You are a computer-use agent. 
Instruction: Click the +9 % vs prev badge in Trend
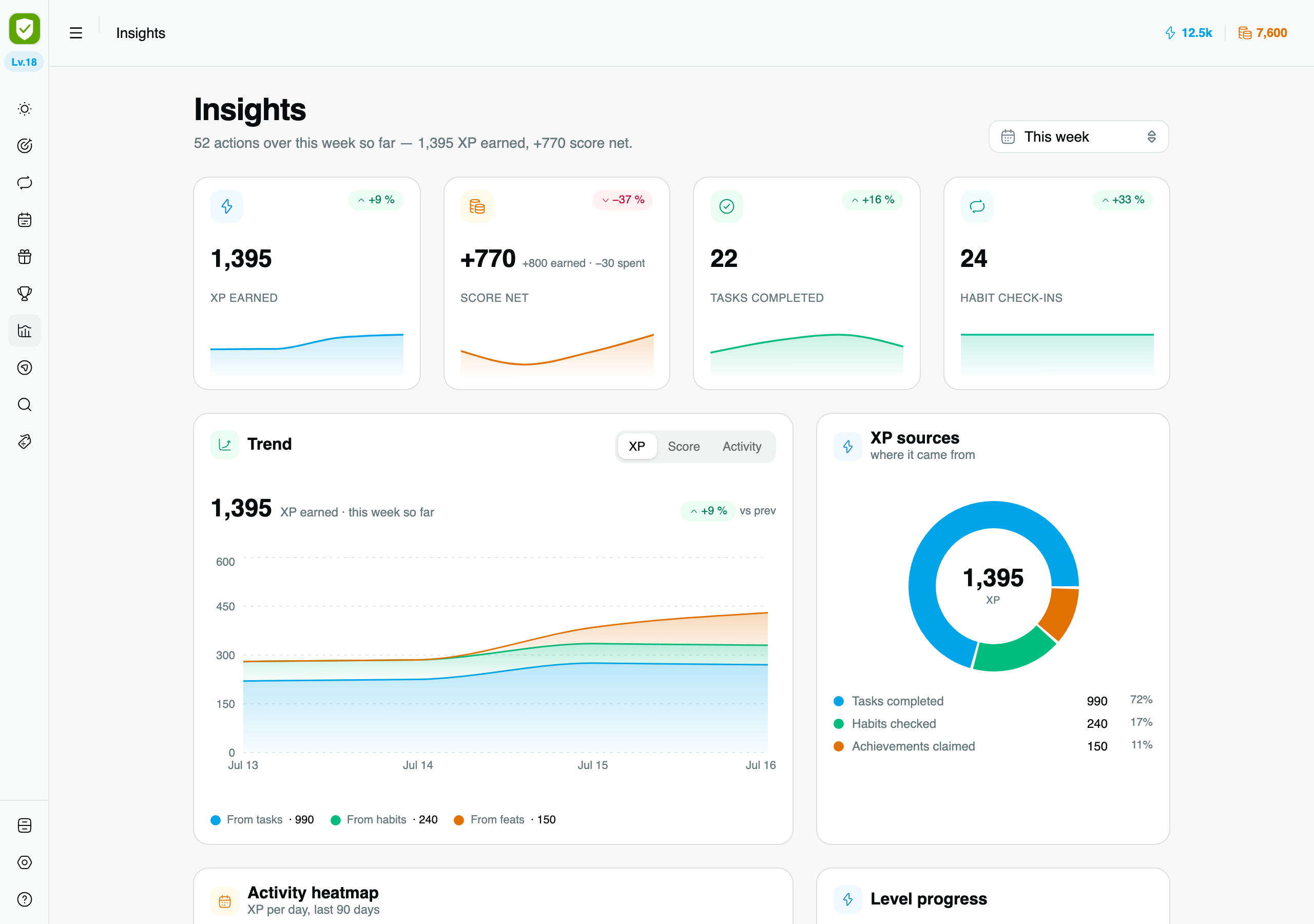[708, 511]
